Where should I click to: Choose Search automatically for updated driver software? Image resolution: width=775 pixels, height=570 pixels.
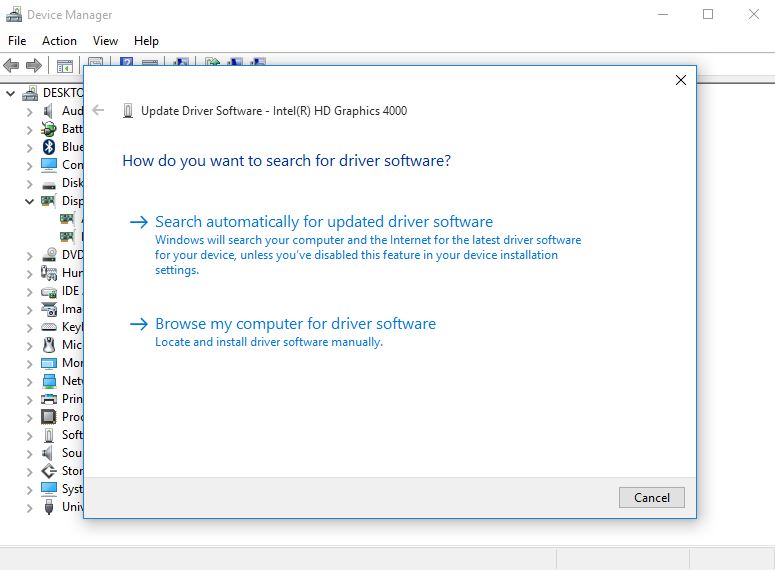323,222
